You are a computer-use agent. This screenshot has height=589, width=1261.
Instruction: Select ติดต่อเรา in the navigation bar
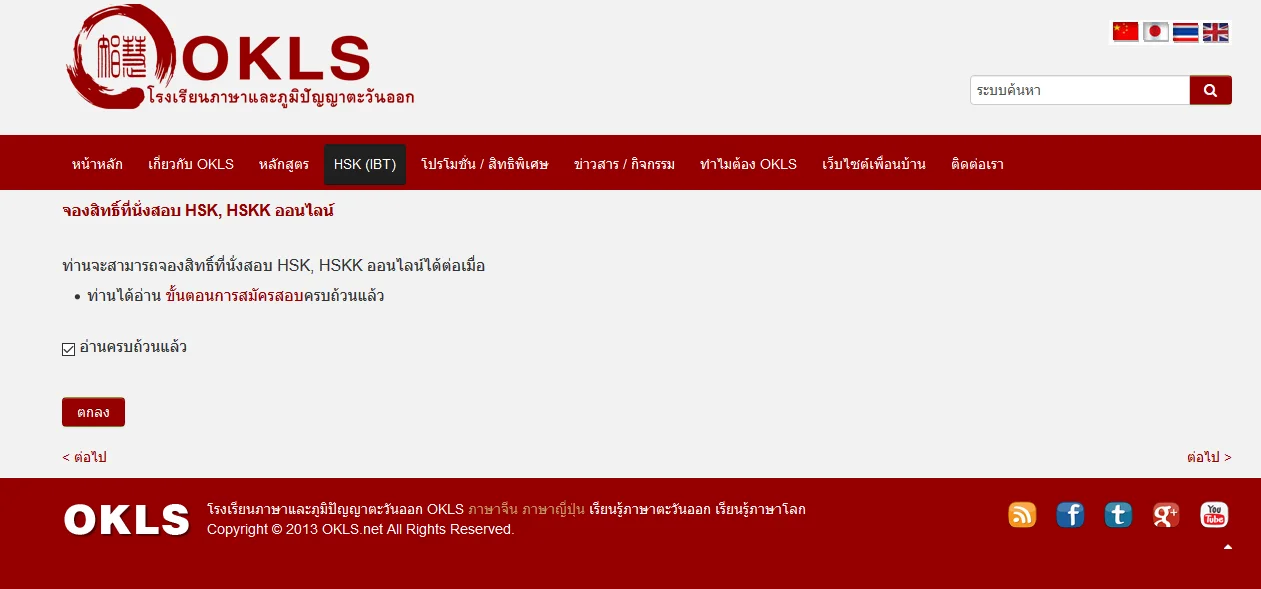coord(977,164)
